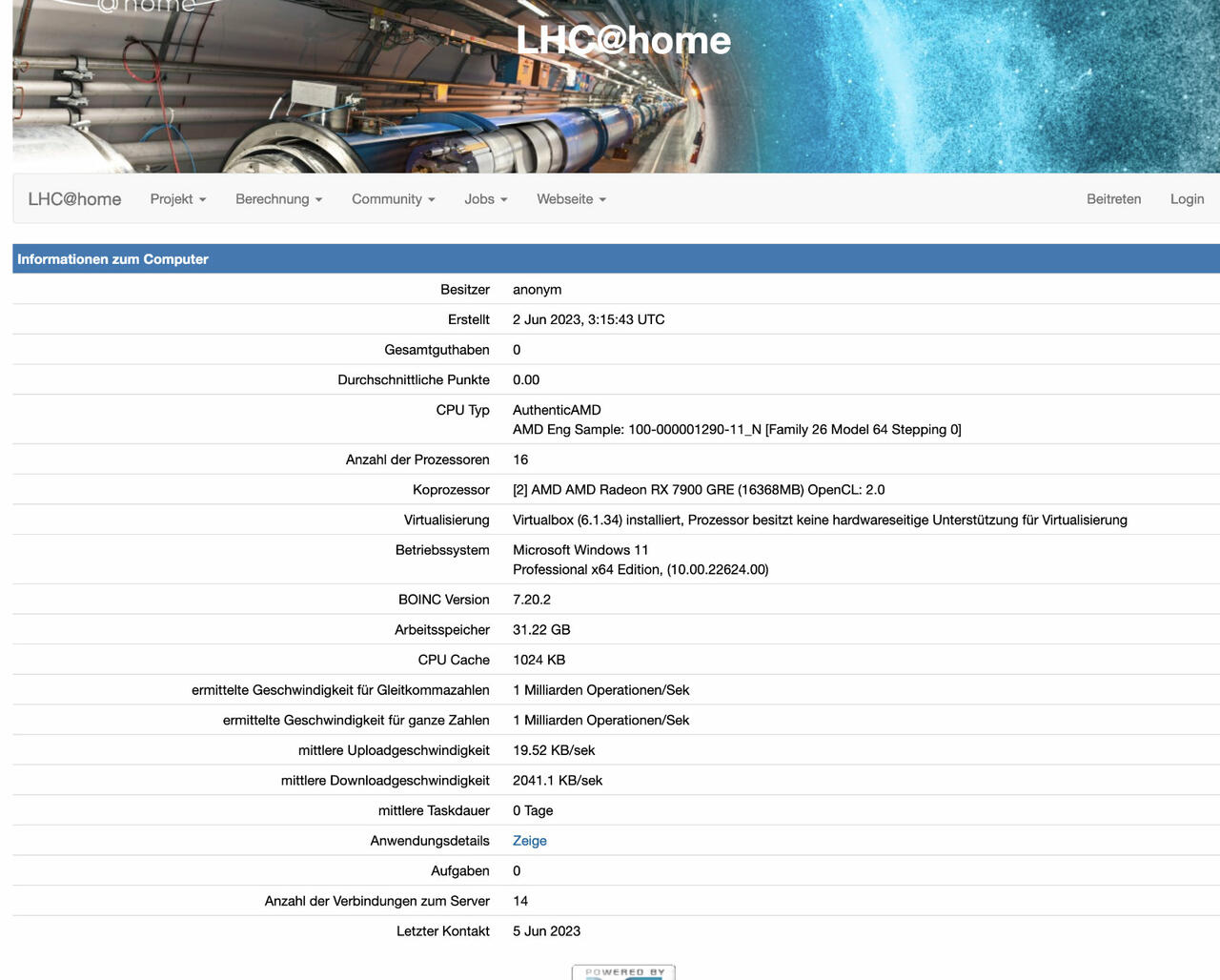Open the Projekt dropdown menu
The width and height of the screenshot is (1220, 980).
coord(177,199)
